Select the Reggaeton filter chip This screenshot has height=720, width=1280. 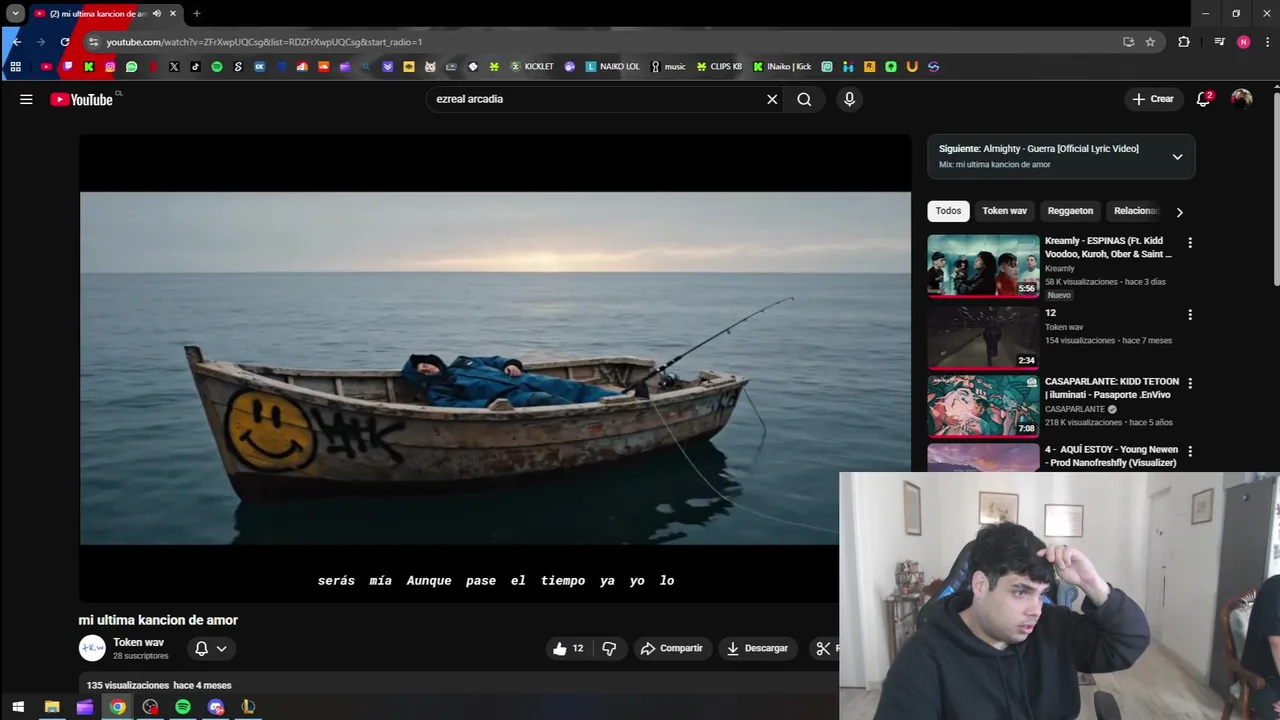(1070, 211)
